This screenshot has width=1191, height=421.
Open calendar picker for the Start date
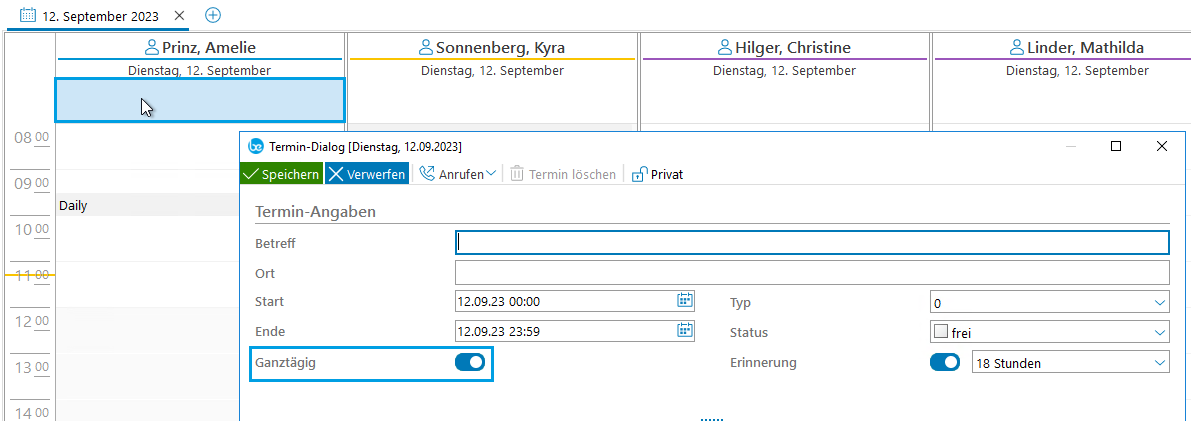pyautogui.click(x=685, y=301)
